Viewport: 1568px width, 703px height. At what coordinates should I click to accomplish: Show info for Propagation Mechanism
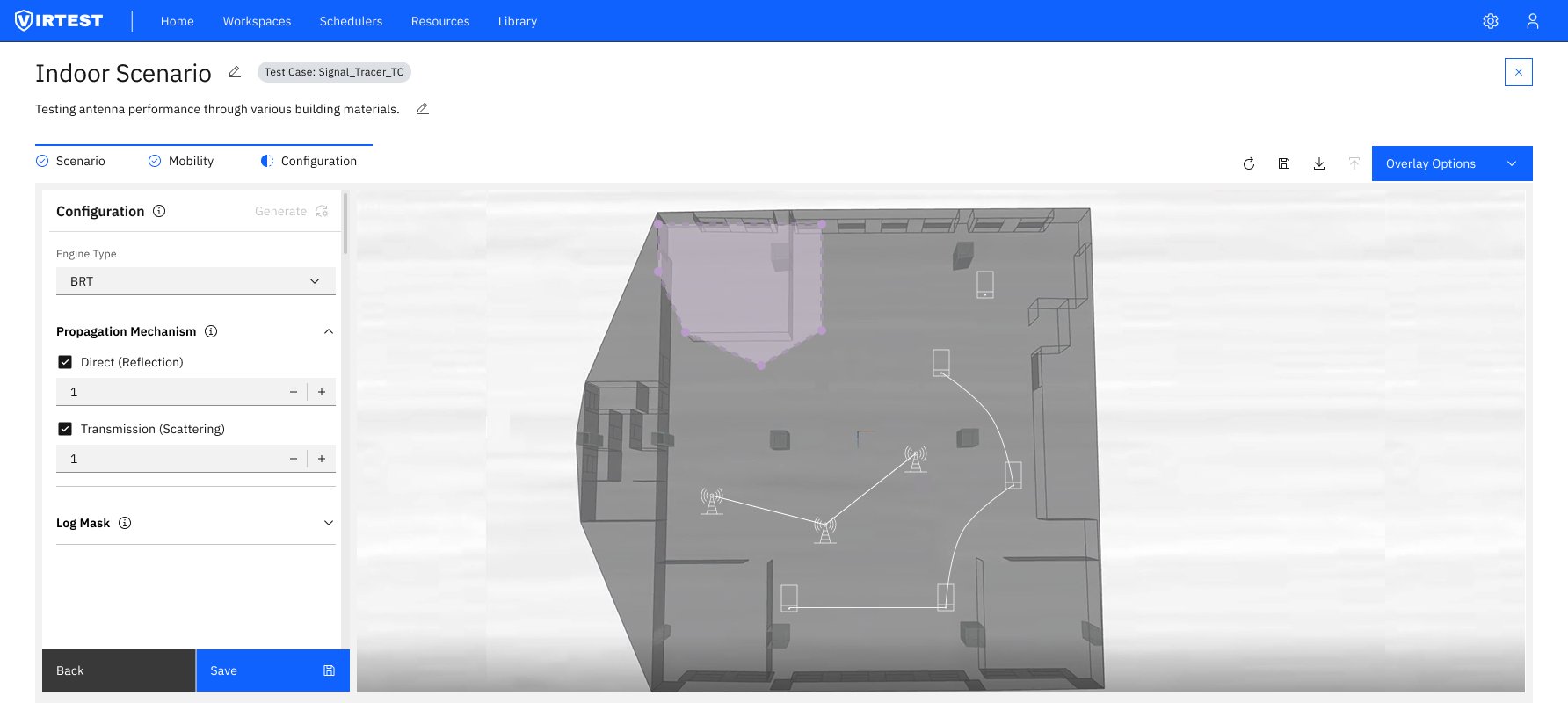pyautogui.click(x=211, y=331)
